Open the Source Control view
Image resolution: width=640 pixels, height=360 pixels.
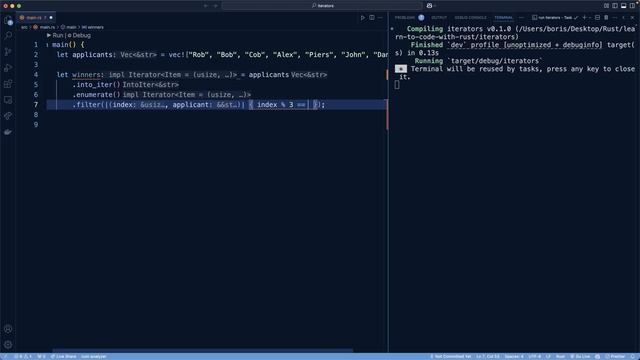pos(8,52)
